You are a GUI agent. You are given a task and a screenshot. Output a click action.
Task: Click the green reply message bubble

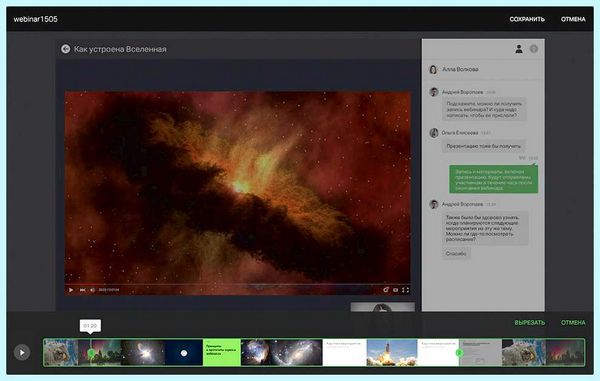coord(493,180)
